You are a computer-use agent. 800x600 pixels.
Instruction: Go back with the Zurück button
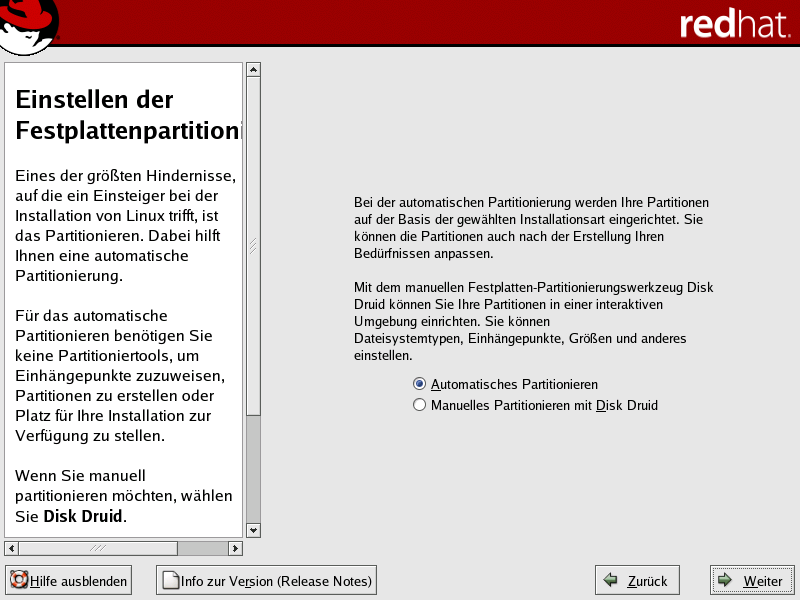(637, 580)
